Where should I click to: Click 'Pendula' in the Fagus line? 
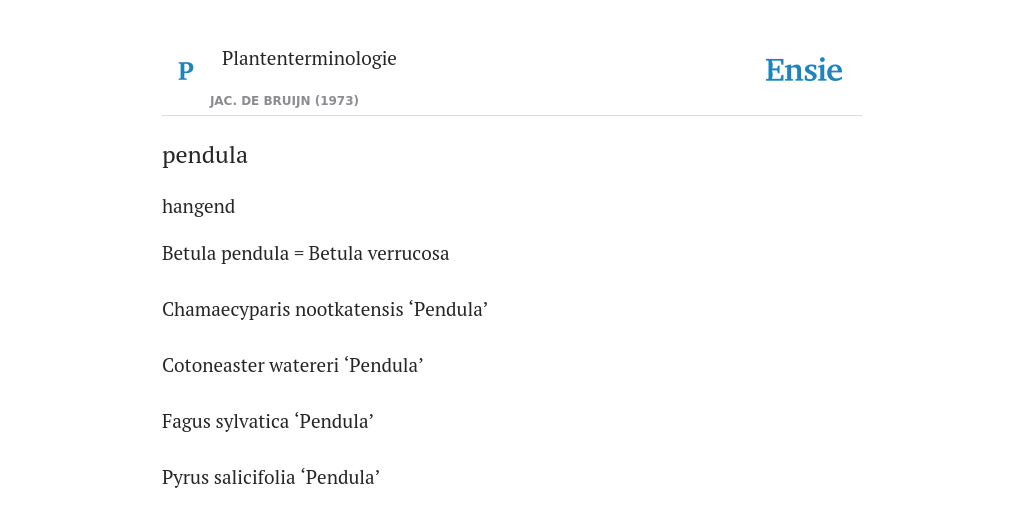(x=334, y=422)
